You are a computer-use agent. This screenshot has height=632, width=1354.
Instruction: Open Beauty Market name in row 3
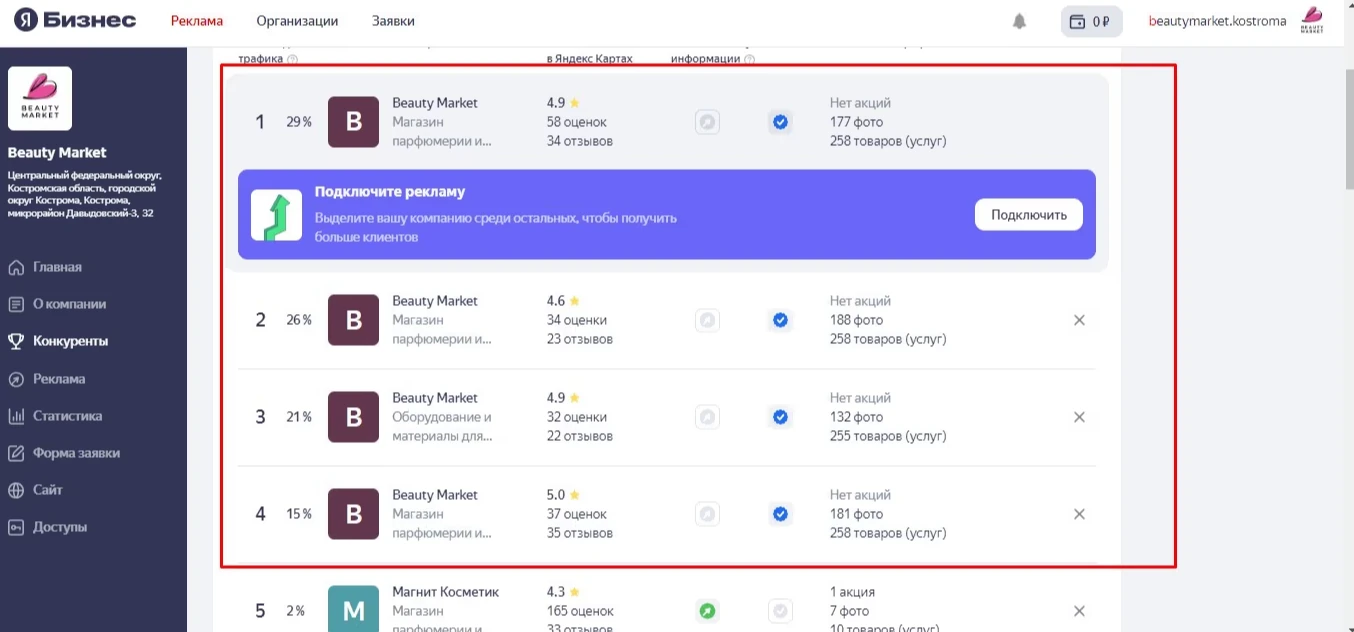click(435, 398)
